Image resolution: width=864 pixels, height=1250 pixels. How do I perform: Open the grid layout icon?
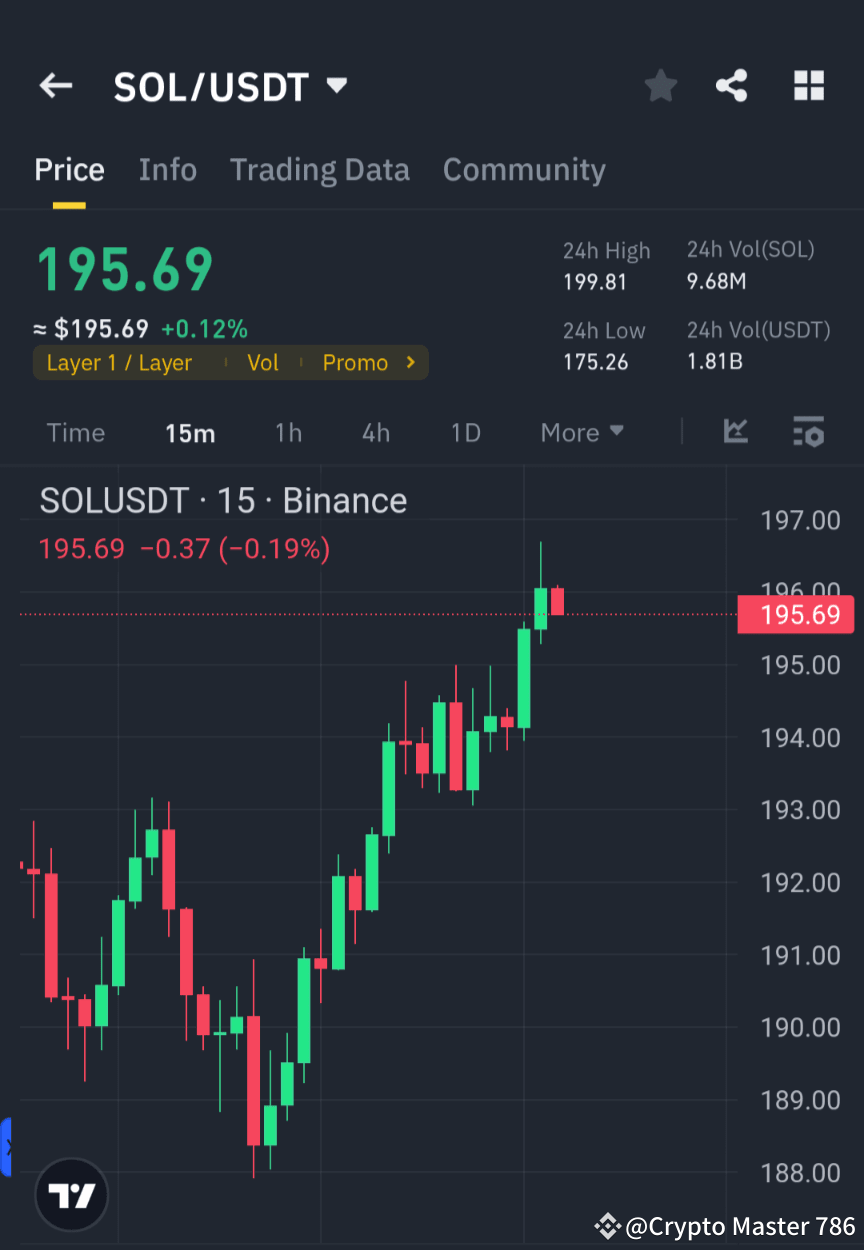pyautogui.click(x=808, y=86)
